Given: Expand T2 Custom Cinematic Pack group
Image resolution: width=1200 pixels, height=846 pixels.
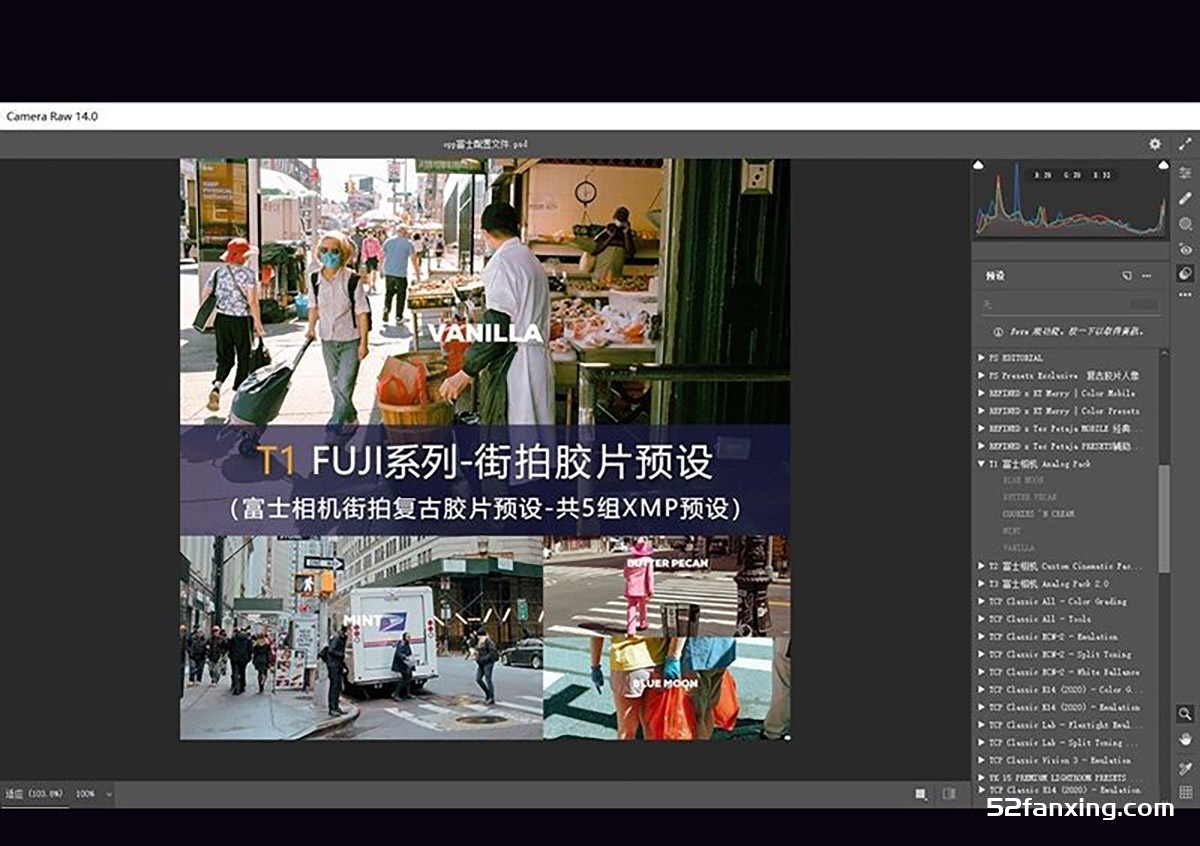Looking at the screenshot, I should 981,566.
